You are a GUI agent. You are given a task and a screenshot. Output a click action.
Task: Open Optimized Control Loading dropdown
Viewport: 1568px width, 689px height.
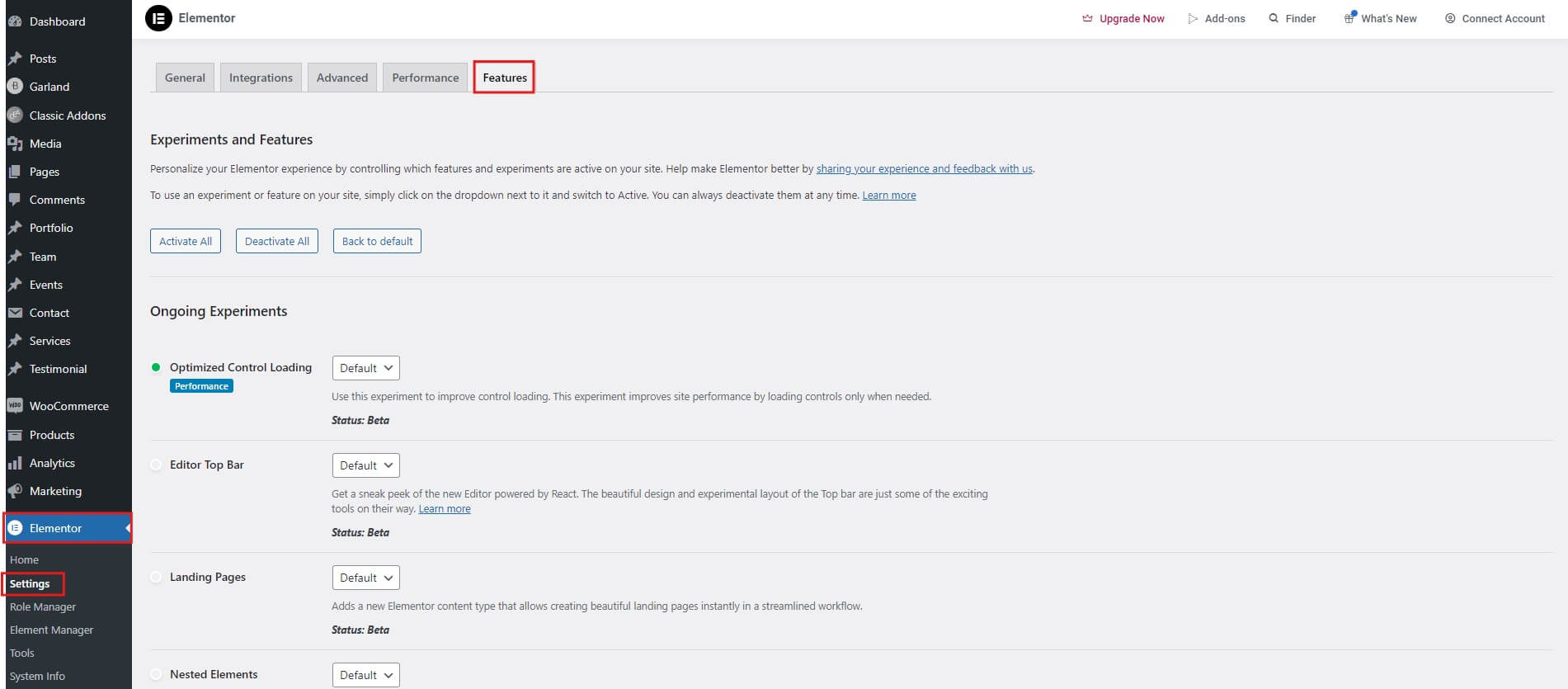pyautogui.click(x=365, y=368)
